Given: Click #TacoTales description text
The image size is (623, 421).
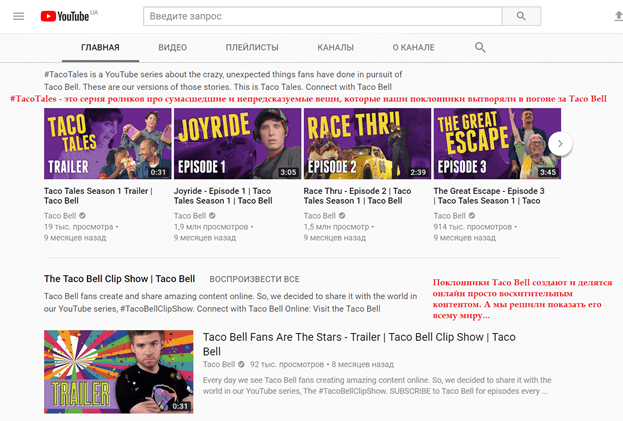Looking at the screenshot, I should [223, 81].
